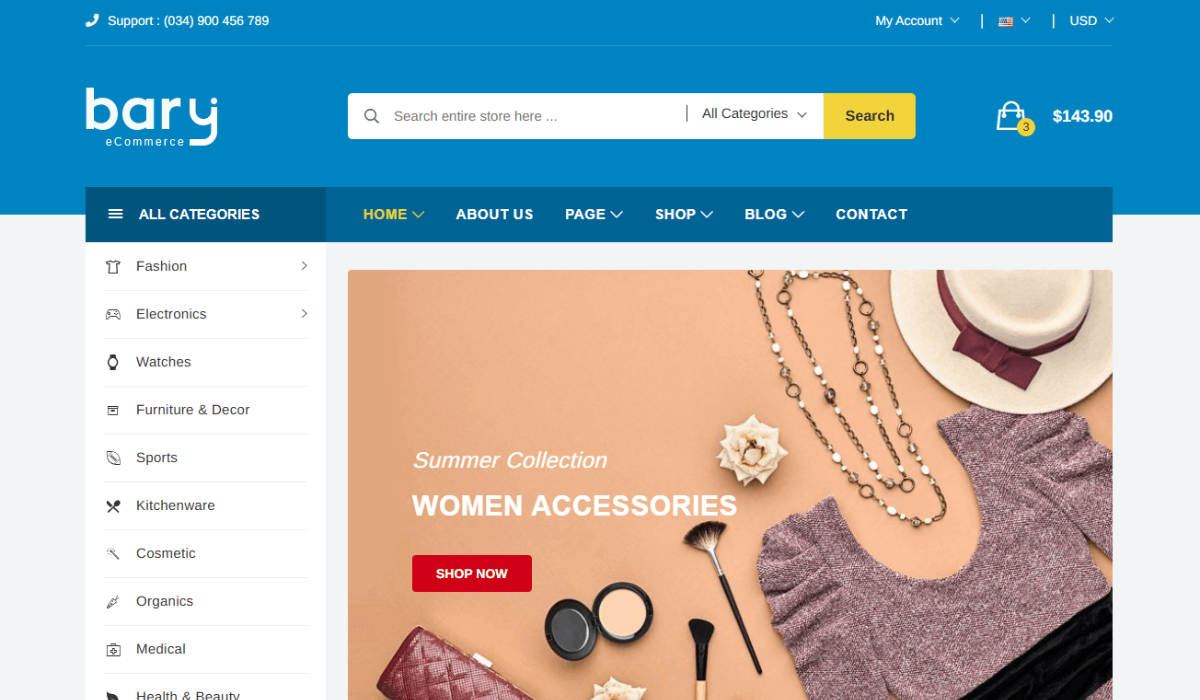Click the magnifier icon in search bar
Viewport: 1200px width, 700px height.
pos(372,116)
